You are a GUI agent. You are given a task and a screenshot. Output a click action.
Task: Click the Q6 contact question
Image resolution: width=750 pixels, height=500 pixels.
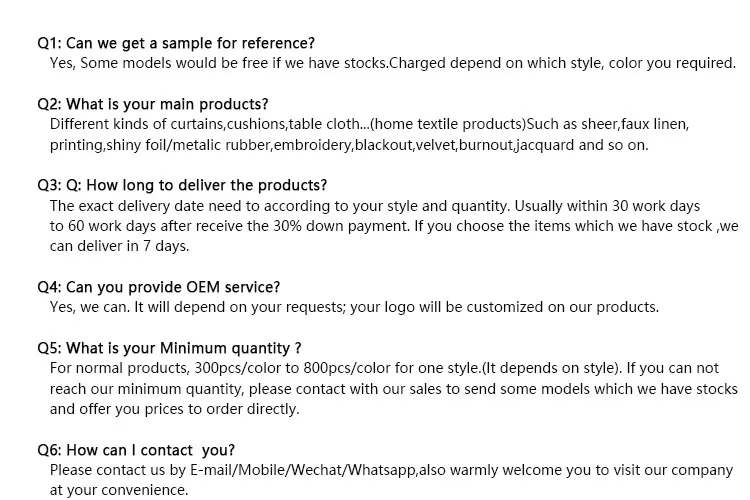click(136, 450)
